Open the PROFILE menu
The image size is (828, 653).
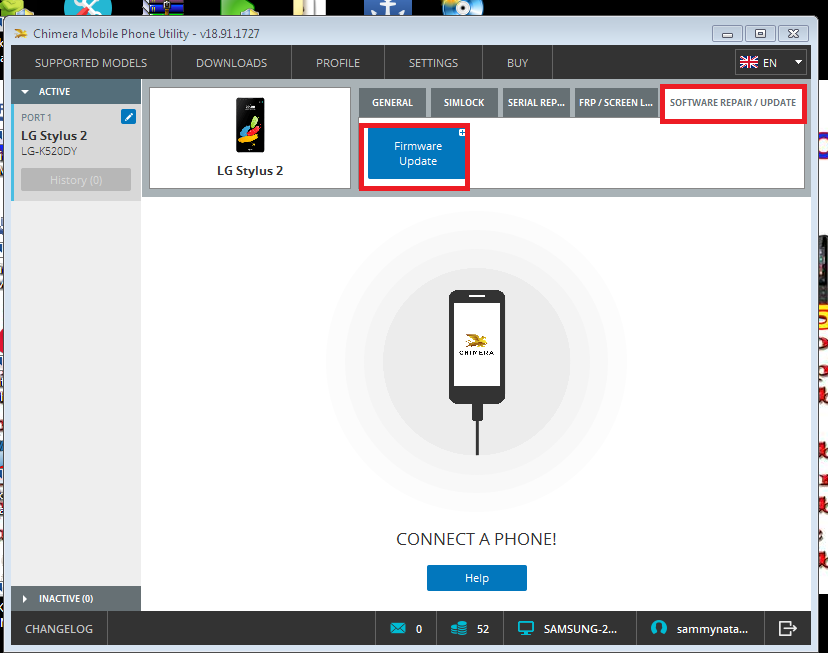pyautogui.click(x=338, y=63)
